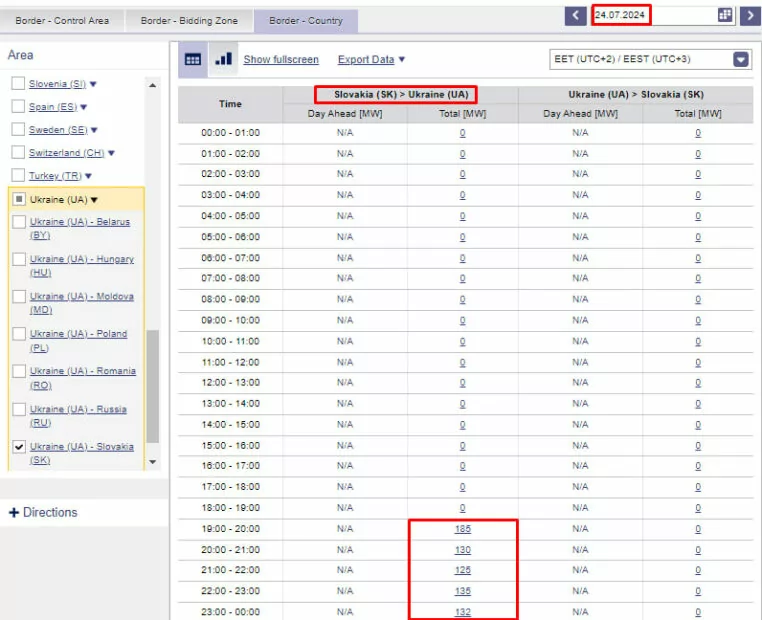Open SK>UA total value 185 at 19:00
The height and width of the screenshot is (620, 762).
(463, 529)
